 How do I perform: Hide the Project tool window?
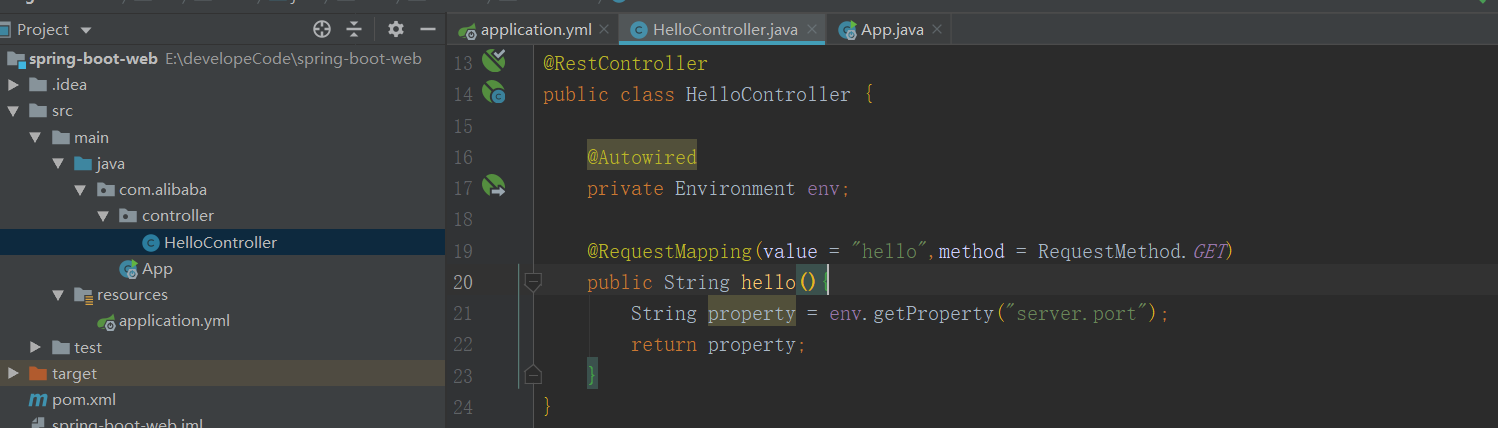(427, 30)
